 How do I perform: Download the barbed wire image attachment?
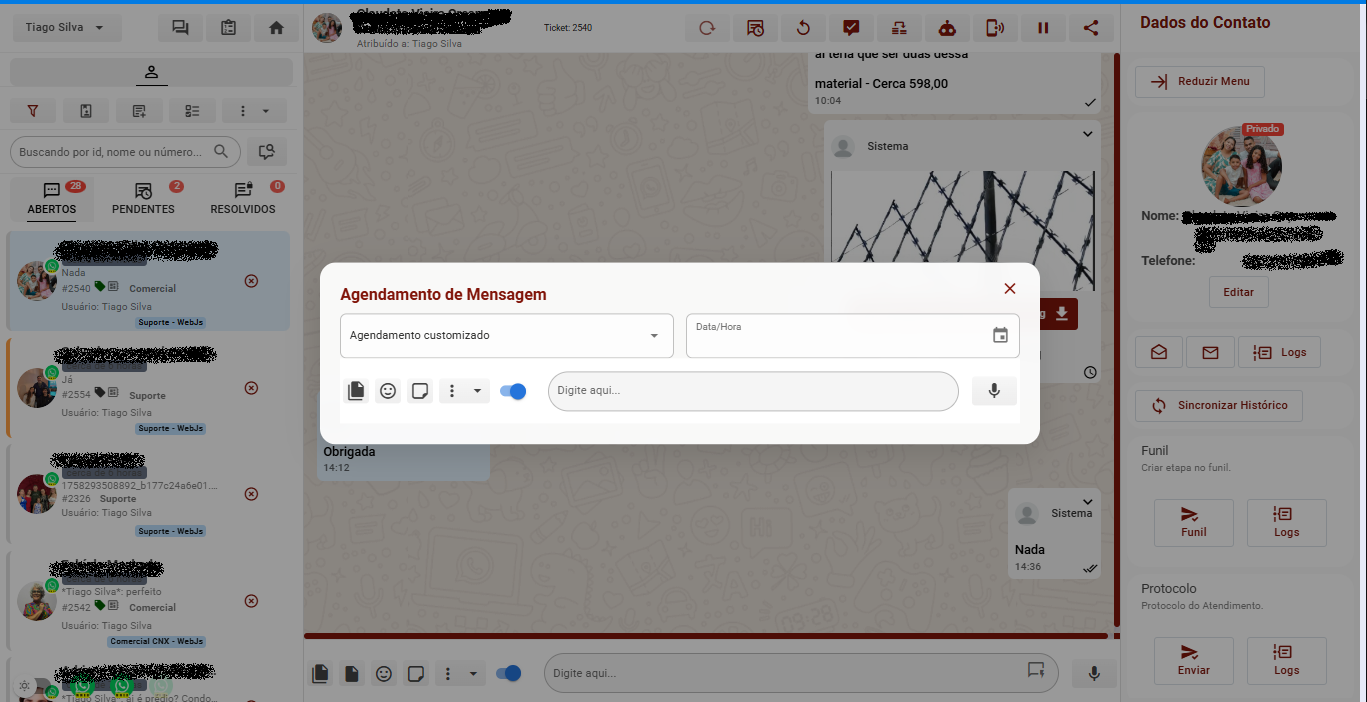coord(1061,315)
